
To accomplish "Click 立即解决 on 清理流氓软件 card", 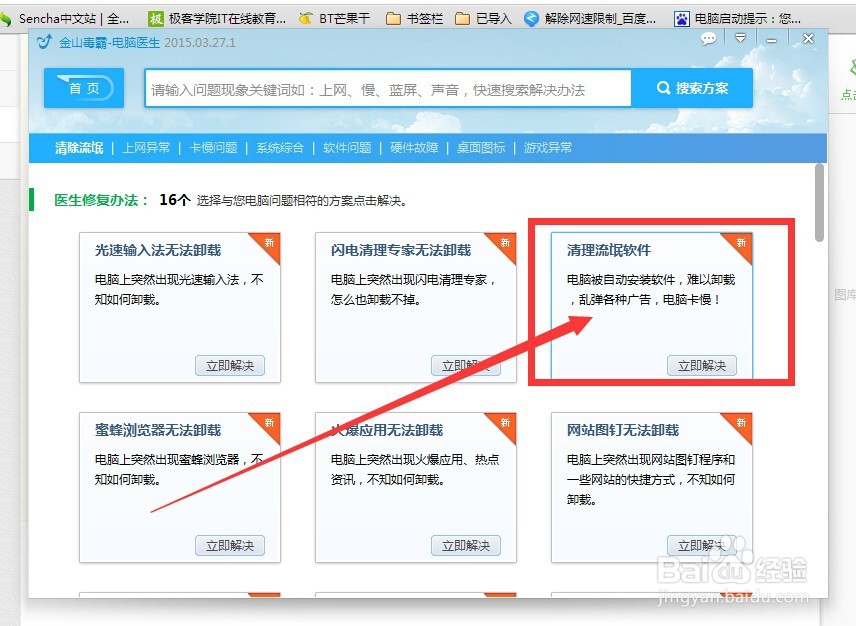I will pyautogui.click(x=703, y=365).
